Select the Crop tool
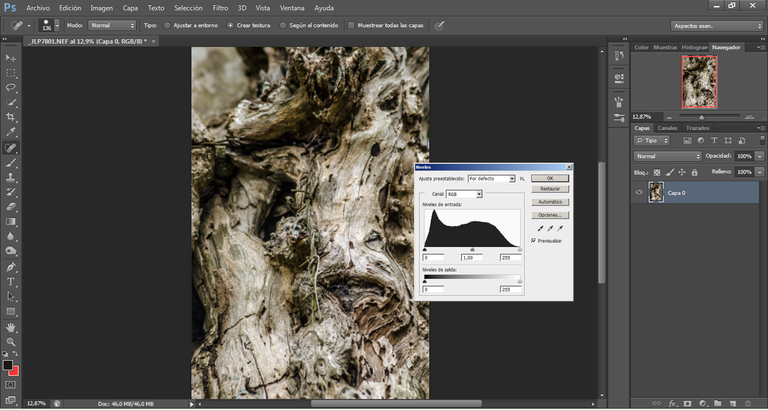768x411 pixels. [x=11, y=117]
